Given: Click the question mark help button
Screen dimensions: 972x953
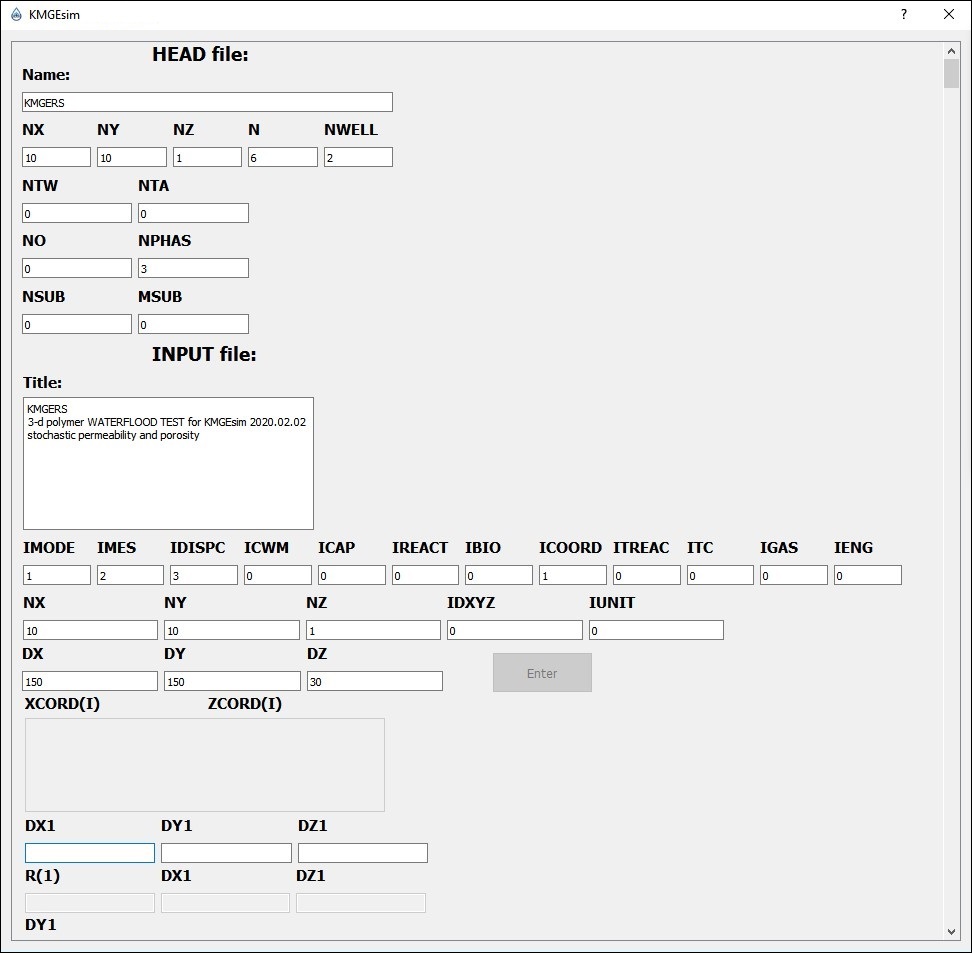Looking at the screenshot, I should coord(904,15).
